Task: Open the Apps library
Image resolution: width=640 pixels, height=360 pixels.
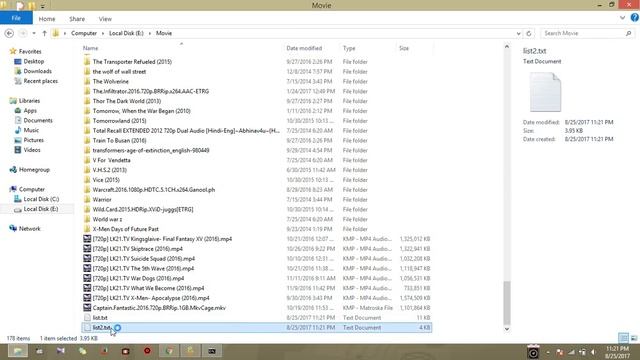Action: click(30, 111)
